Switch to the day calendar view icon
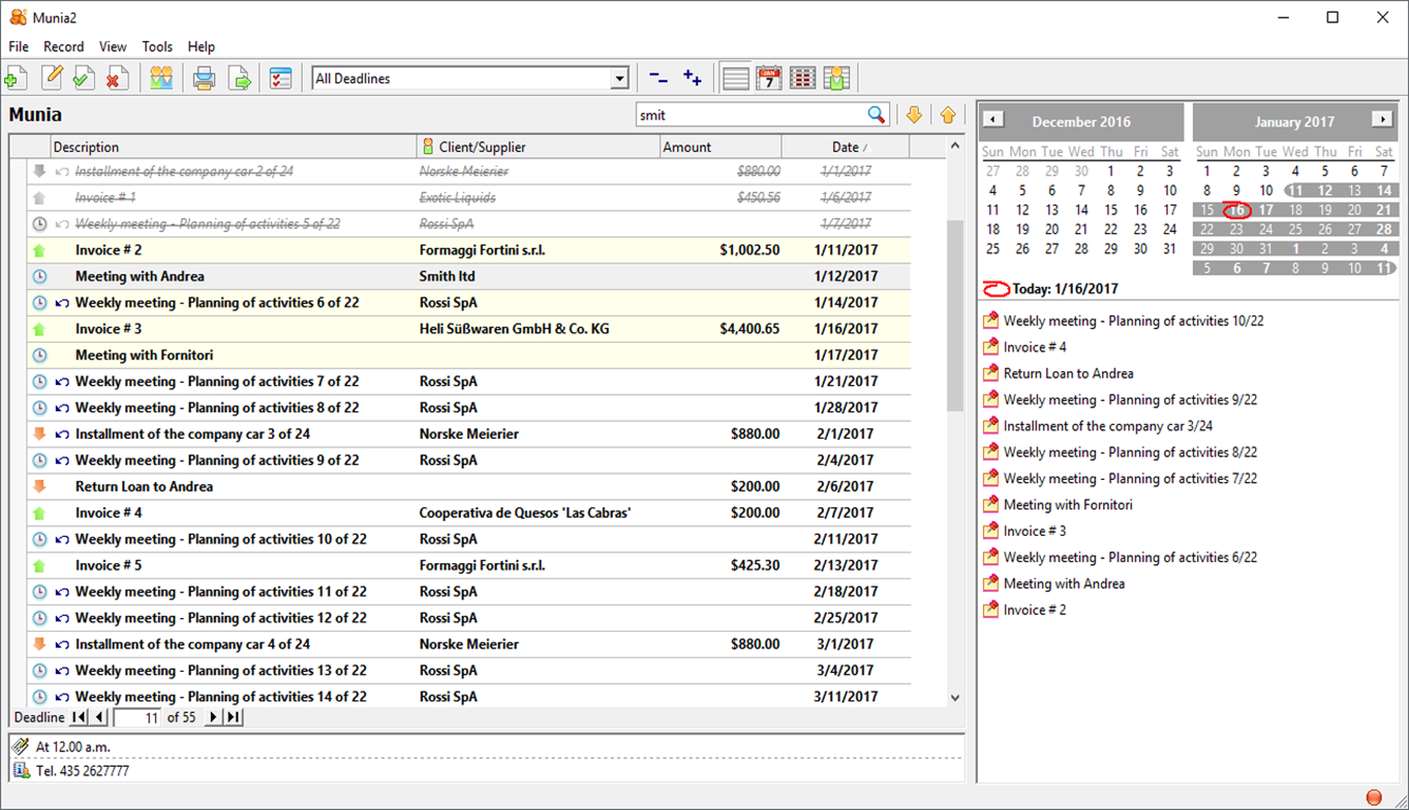This screenshot has height=810, width=1409. [769, 78]
